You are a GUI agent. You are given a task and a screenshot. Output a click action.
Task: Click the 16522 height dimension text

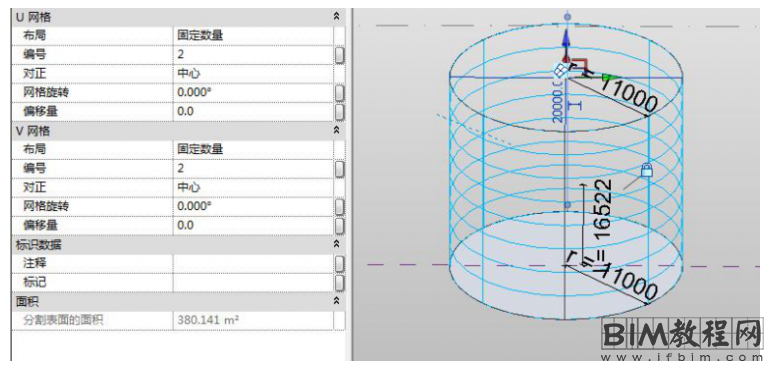(x=603, y=209)
